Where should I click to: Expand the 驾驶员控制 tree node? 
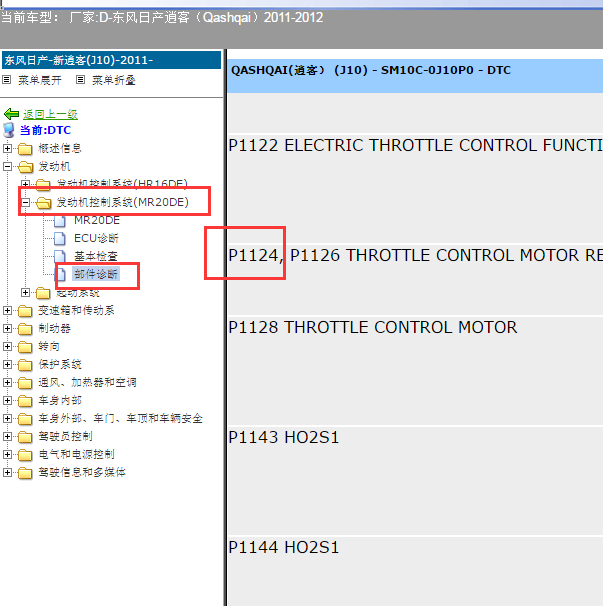tap(7, 436)
